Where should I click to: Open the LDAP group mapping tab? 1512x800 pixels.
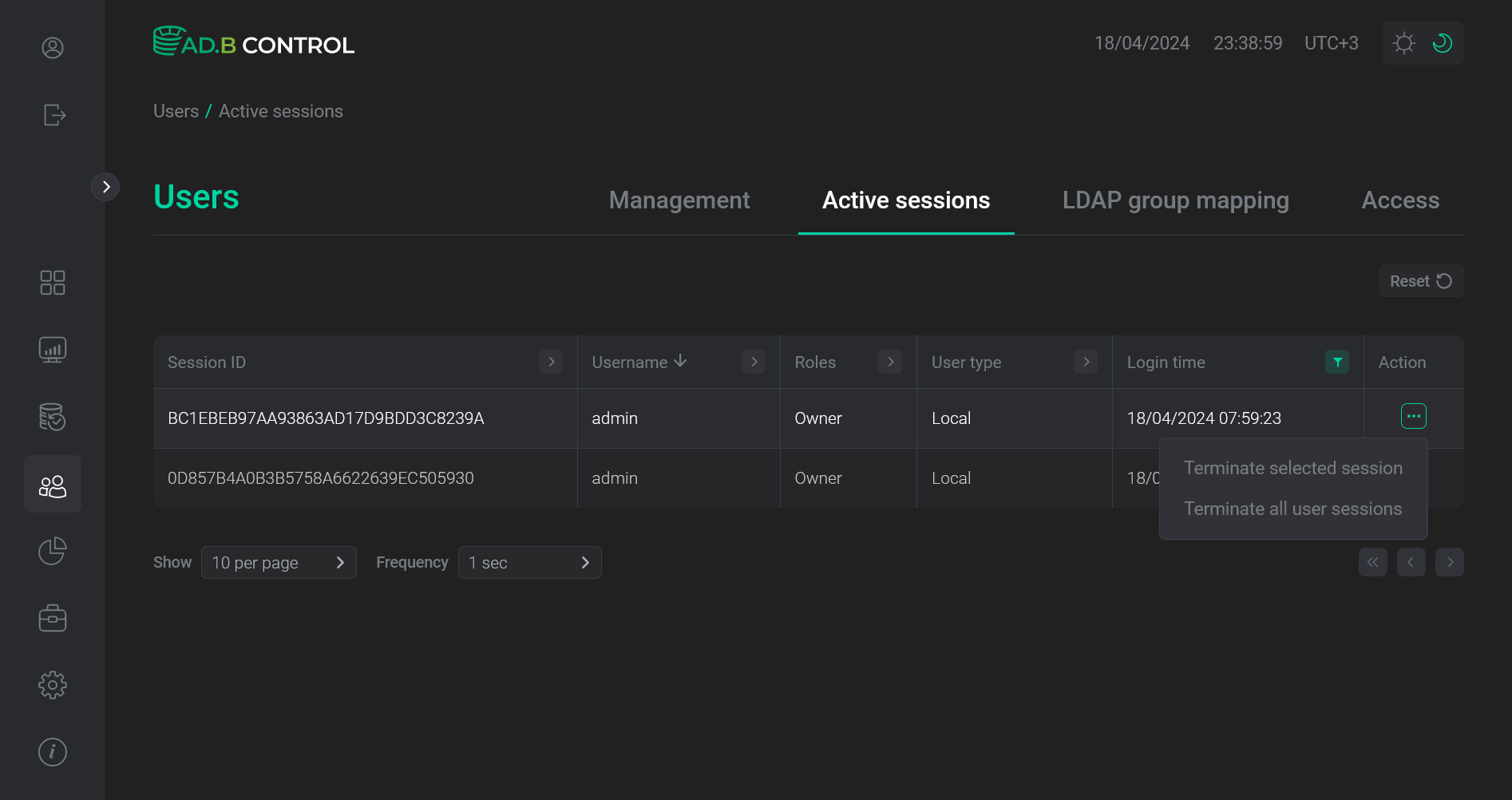tap(1175, 200)
